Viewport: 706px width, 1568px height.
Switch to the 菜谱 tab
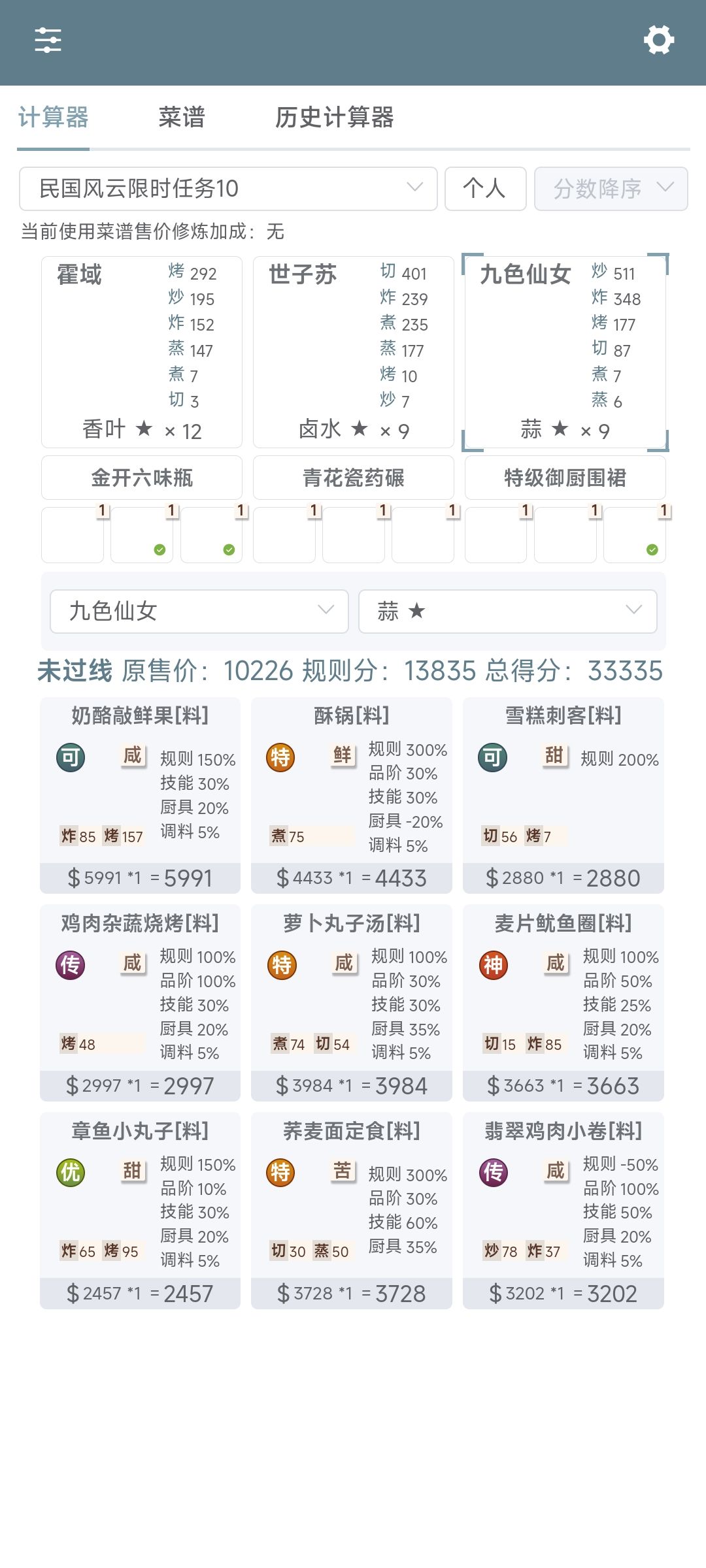182,118
